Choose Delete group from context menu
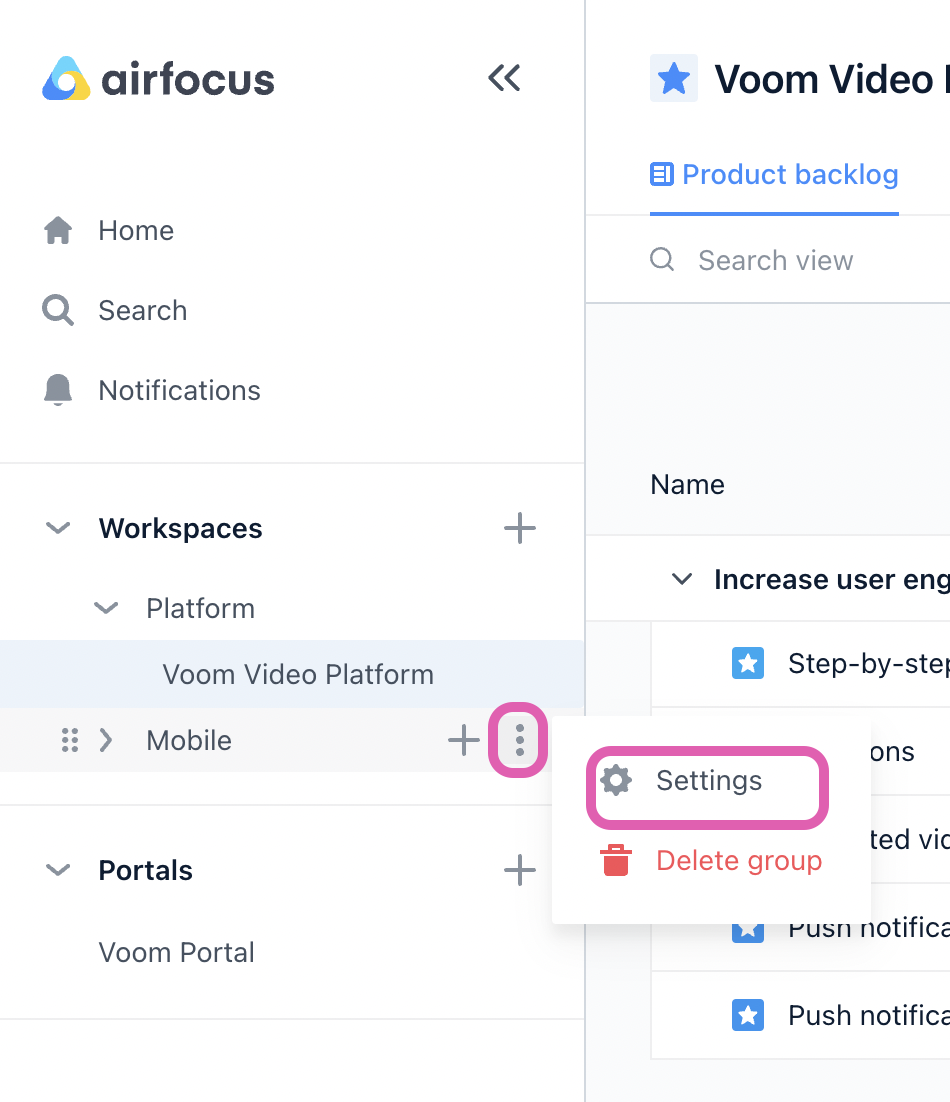The height and width of the screenshot is (1102, 950). [711, 860]
